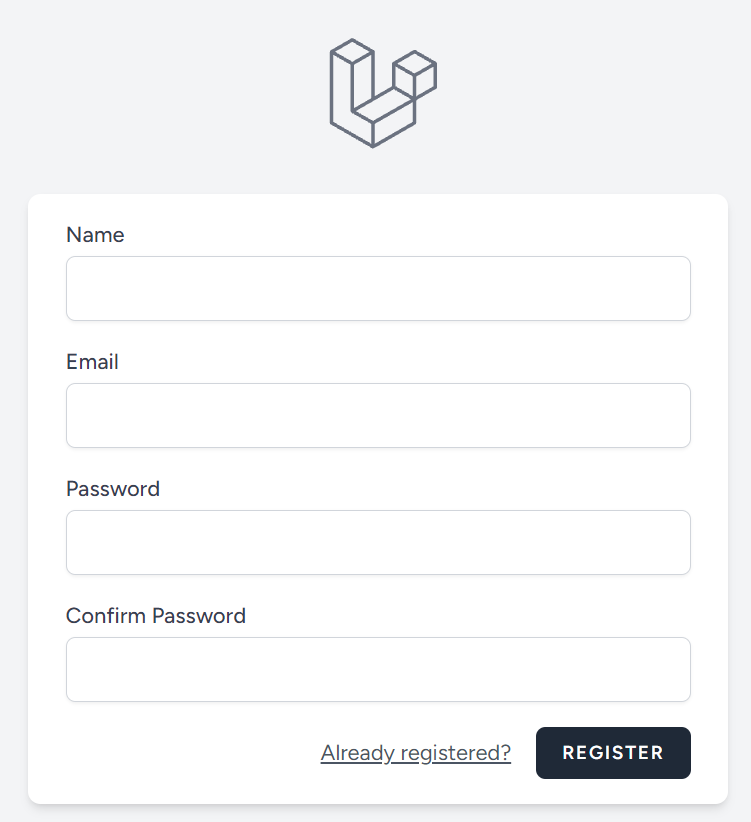
Task: Click the right end of the Name field
Action: click(675, 289)
